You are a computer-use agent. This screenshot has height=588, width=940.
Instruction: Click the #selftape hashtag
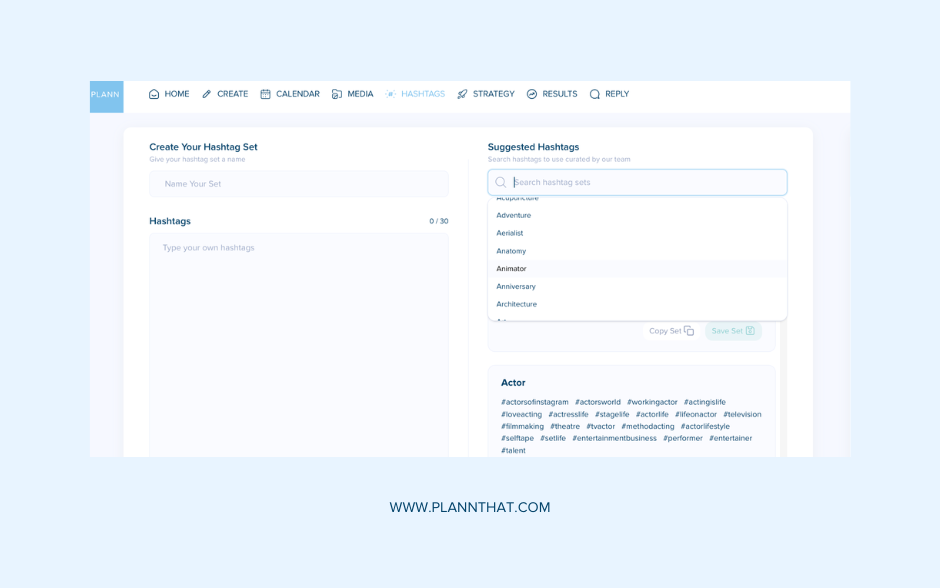(517, 438)
